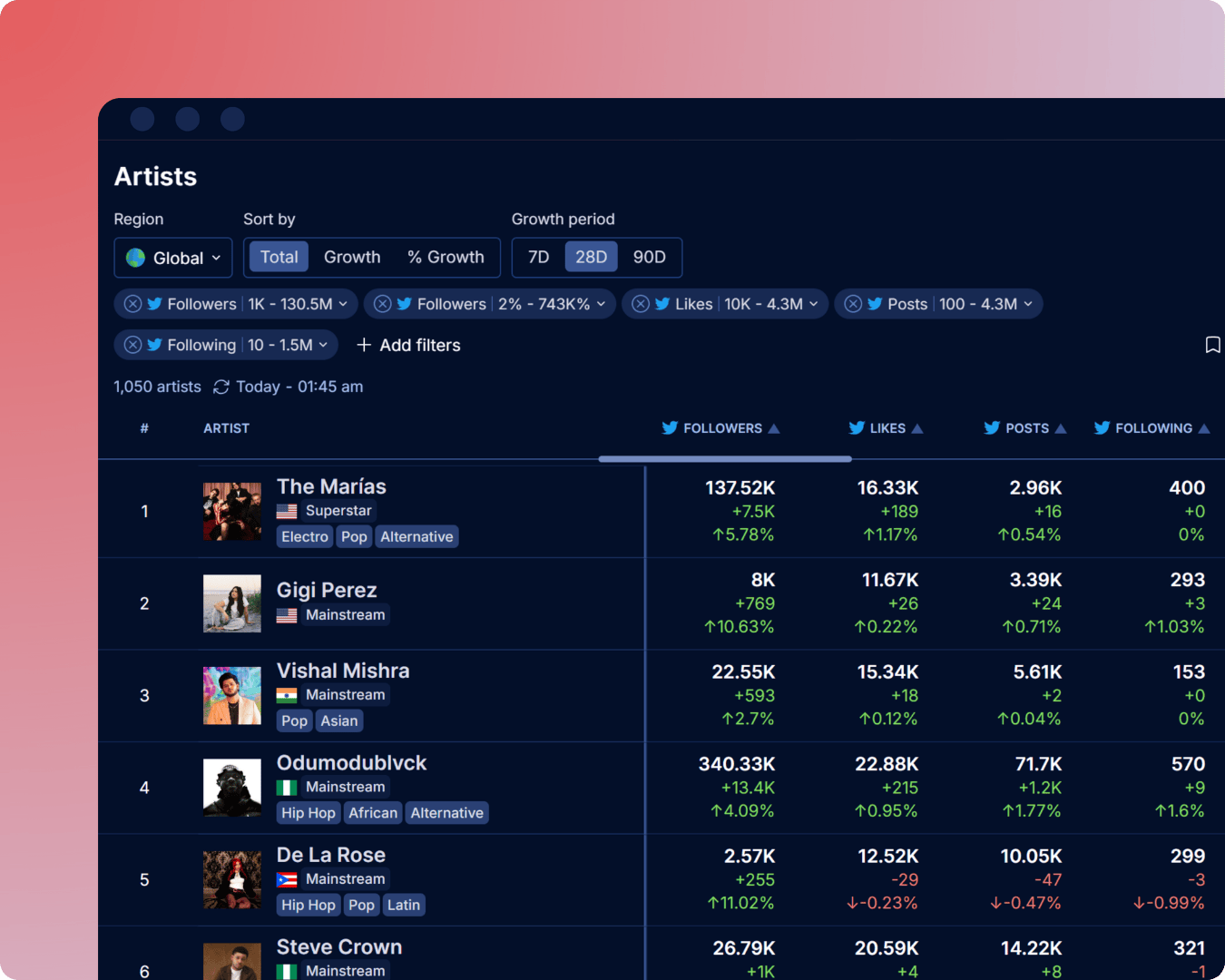Select the 28D growth period tab

592,257
